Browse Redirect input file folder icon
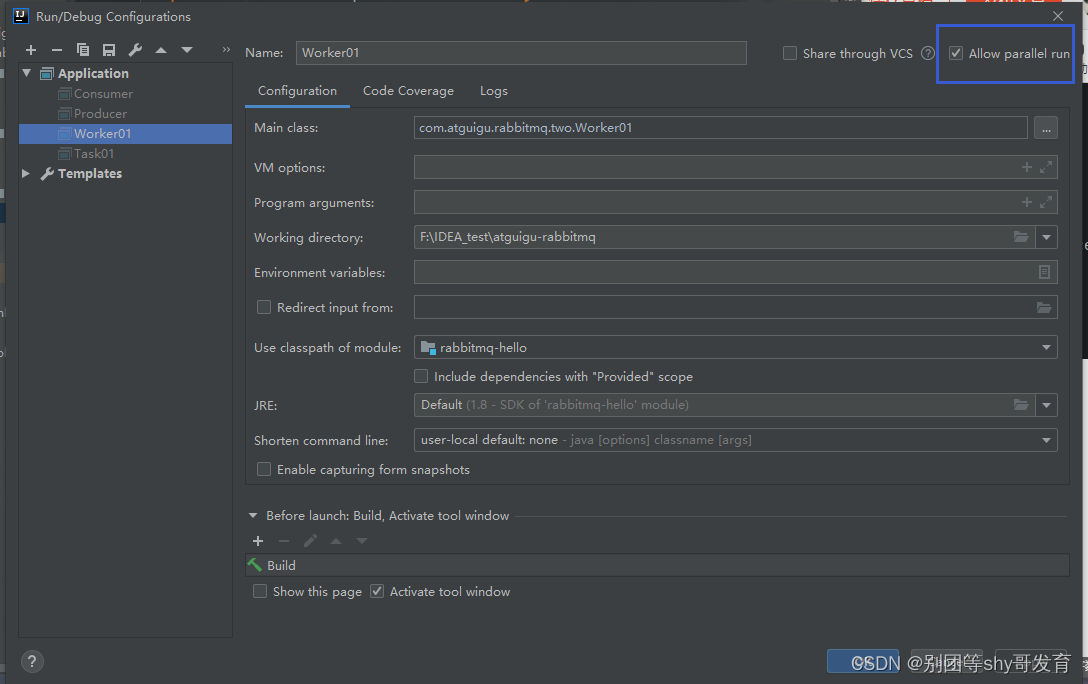1088x684 pixels. (1044, 307)
